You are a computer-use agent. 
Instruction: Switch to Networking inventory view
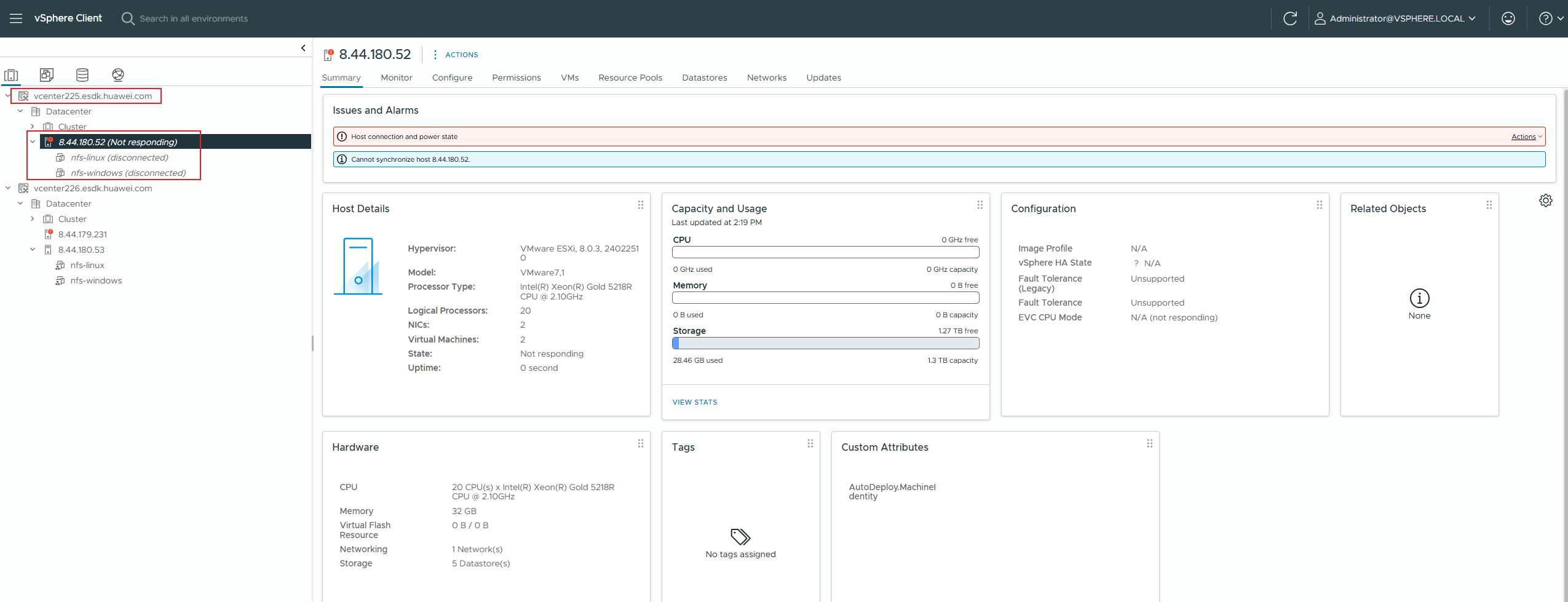click(118, 75)
